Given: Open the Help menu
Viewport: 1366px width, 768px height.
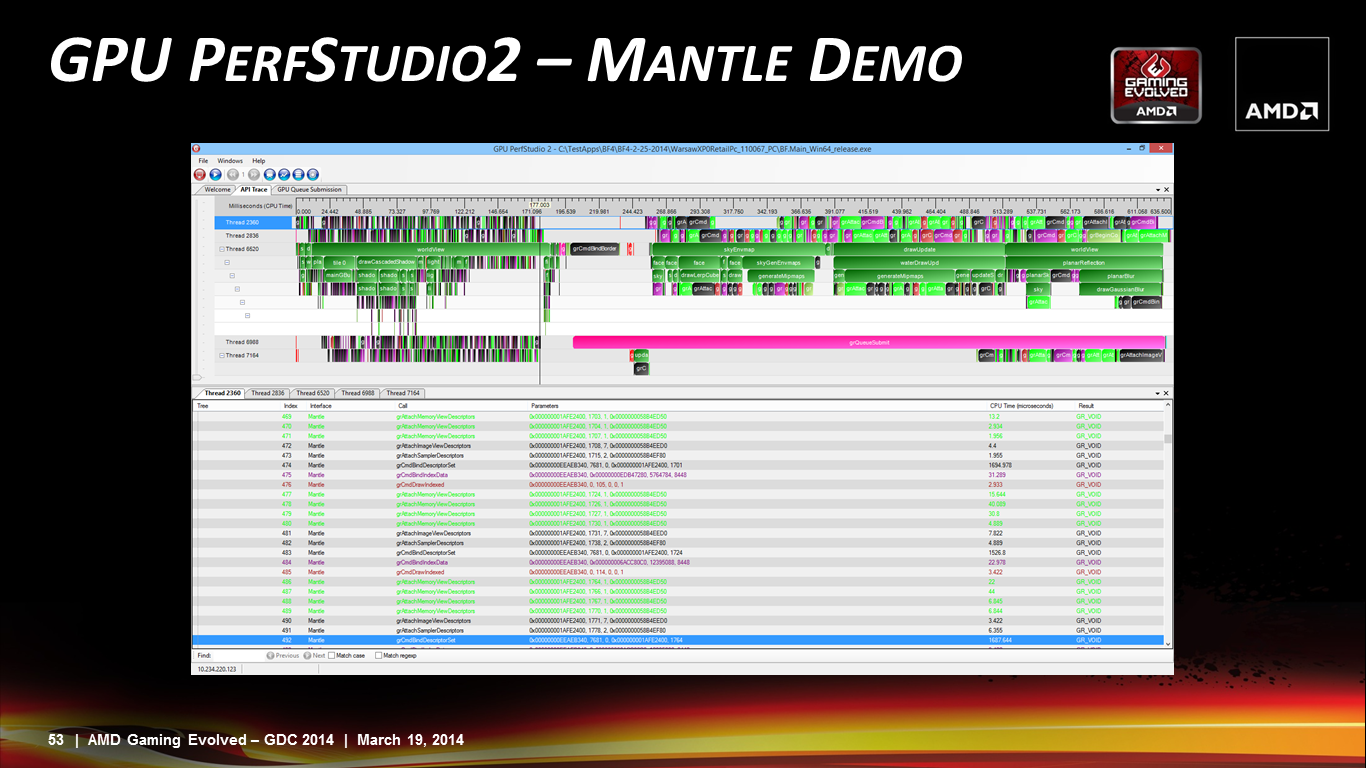Looking at the screenshot, I should [259, 161].
